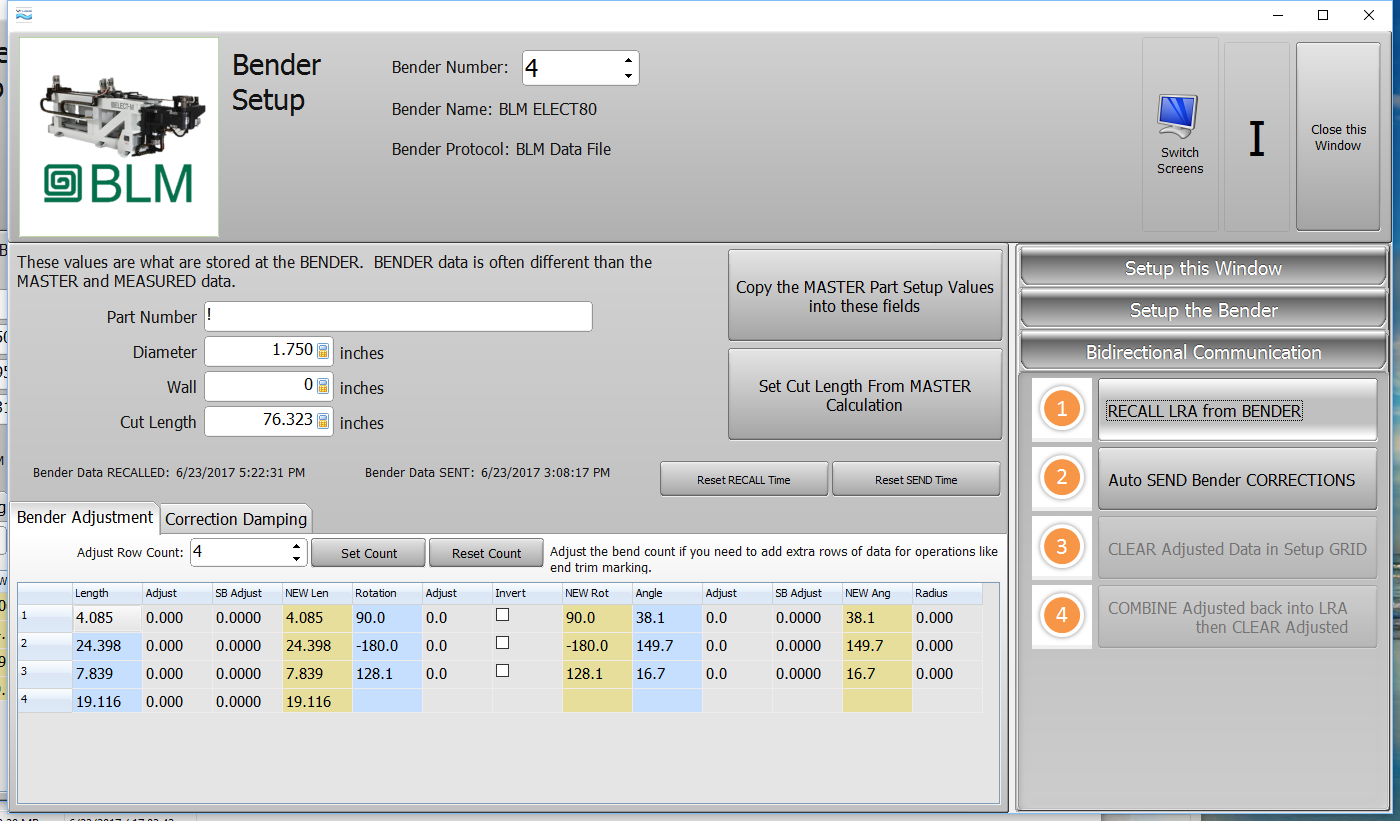The width and height of the screenshot is (1400, 821).
Task: Switch to the Correction Damping tab
Action: tap(236, 519)
